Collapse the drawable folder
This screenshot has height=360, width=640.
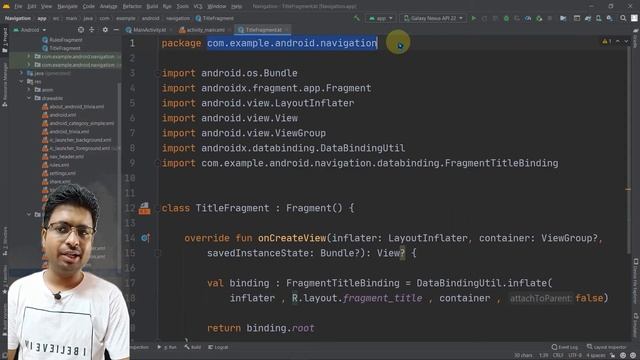tap(29, 98)
